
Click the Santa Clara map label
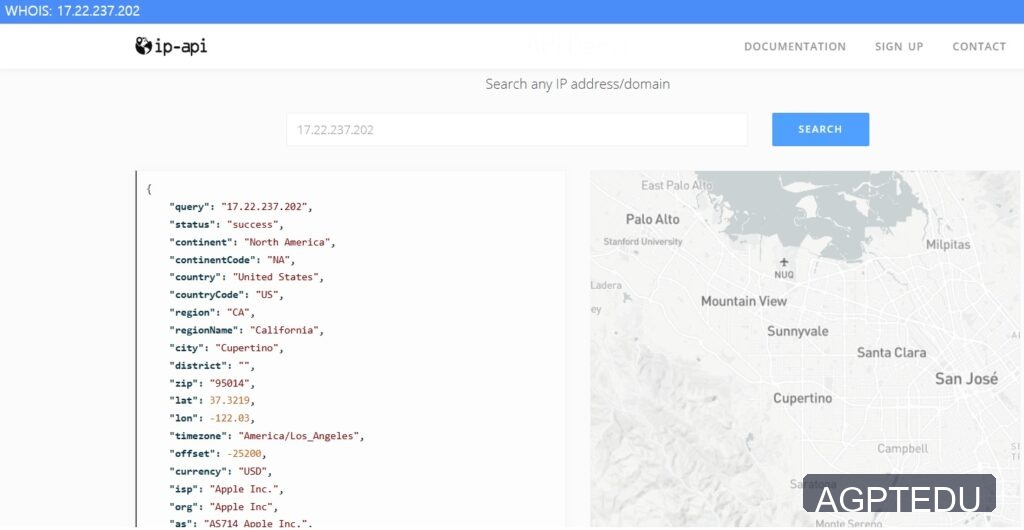[891, 352]
